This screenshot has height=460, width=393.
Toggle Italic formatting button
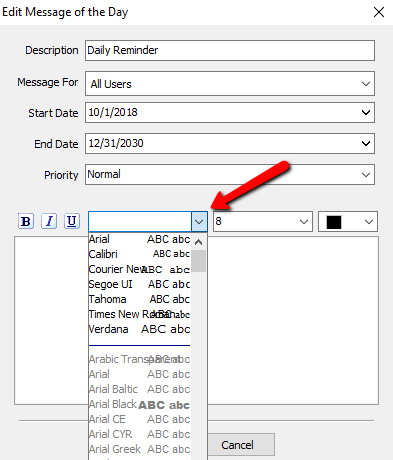pyautogui.click(x=49, y=221)
